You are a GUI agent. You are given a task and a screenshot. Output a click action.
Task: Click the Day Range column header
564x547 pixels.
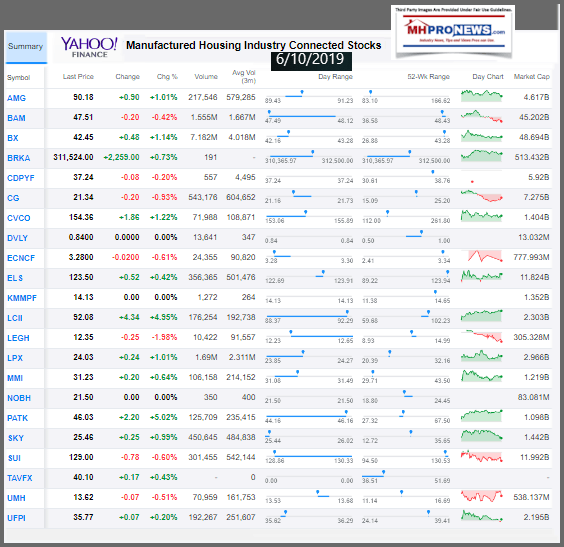pyautogui.click(x=335, y=77)
